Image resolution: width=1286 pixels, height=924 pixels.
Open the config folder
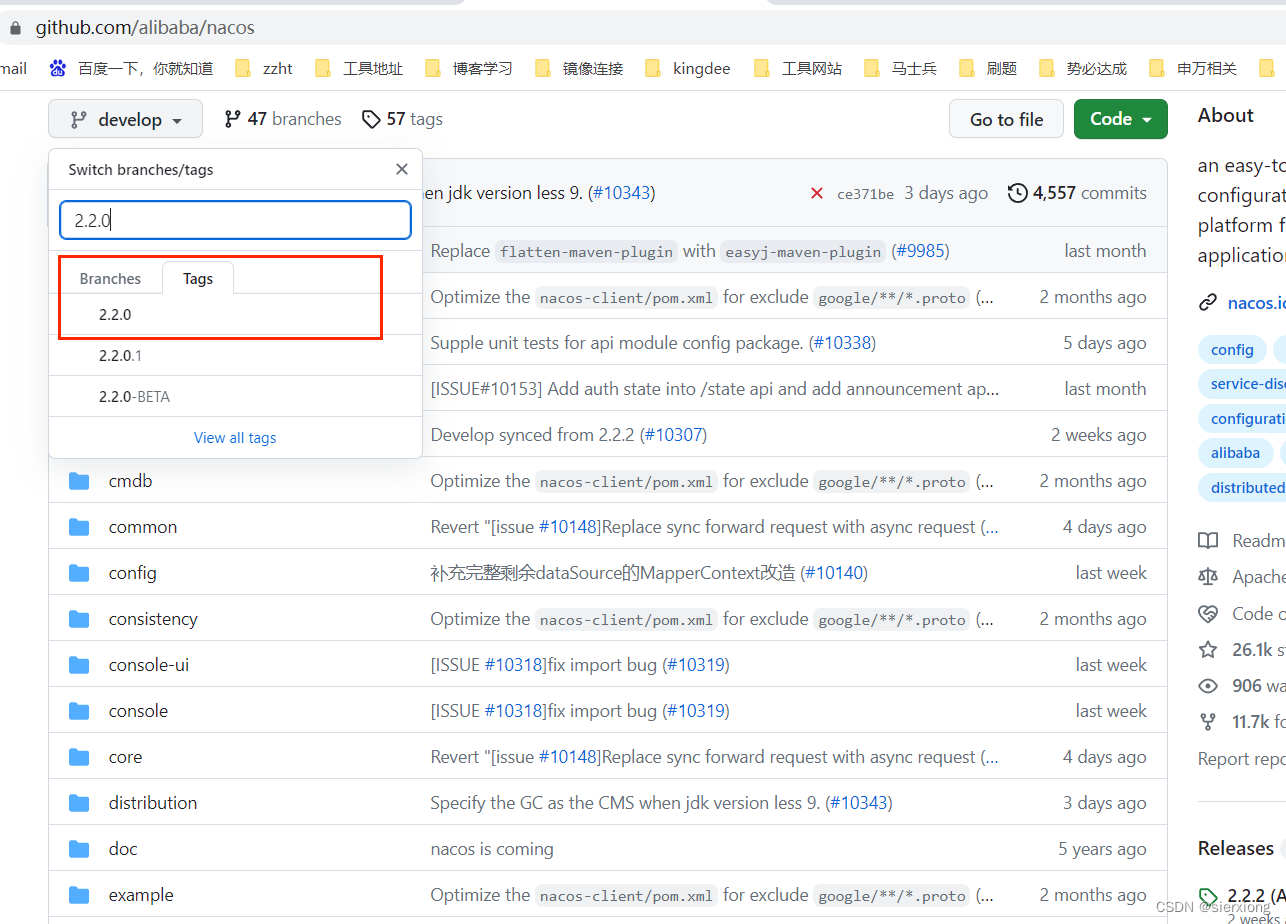coord(132,573)
